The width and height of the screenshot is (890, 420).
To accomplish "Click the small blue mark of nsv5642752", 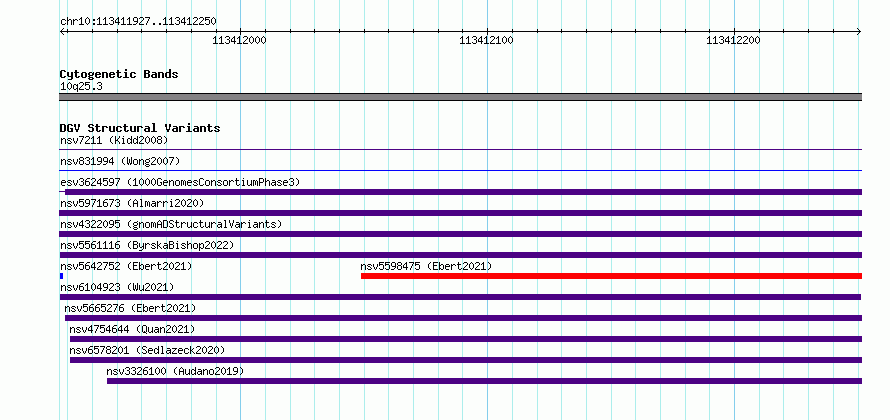I will 61,276.
